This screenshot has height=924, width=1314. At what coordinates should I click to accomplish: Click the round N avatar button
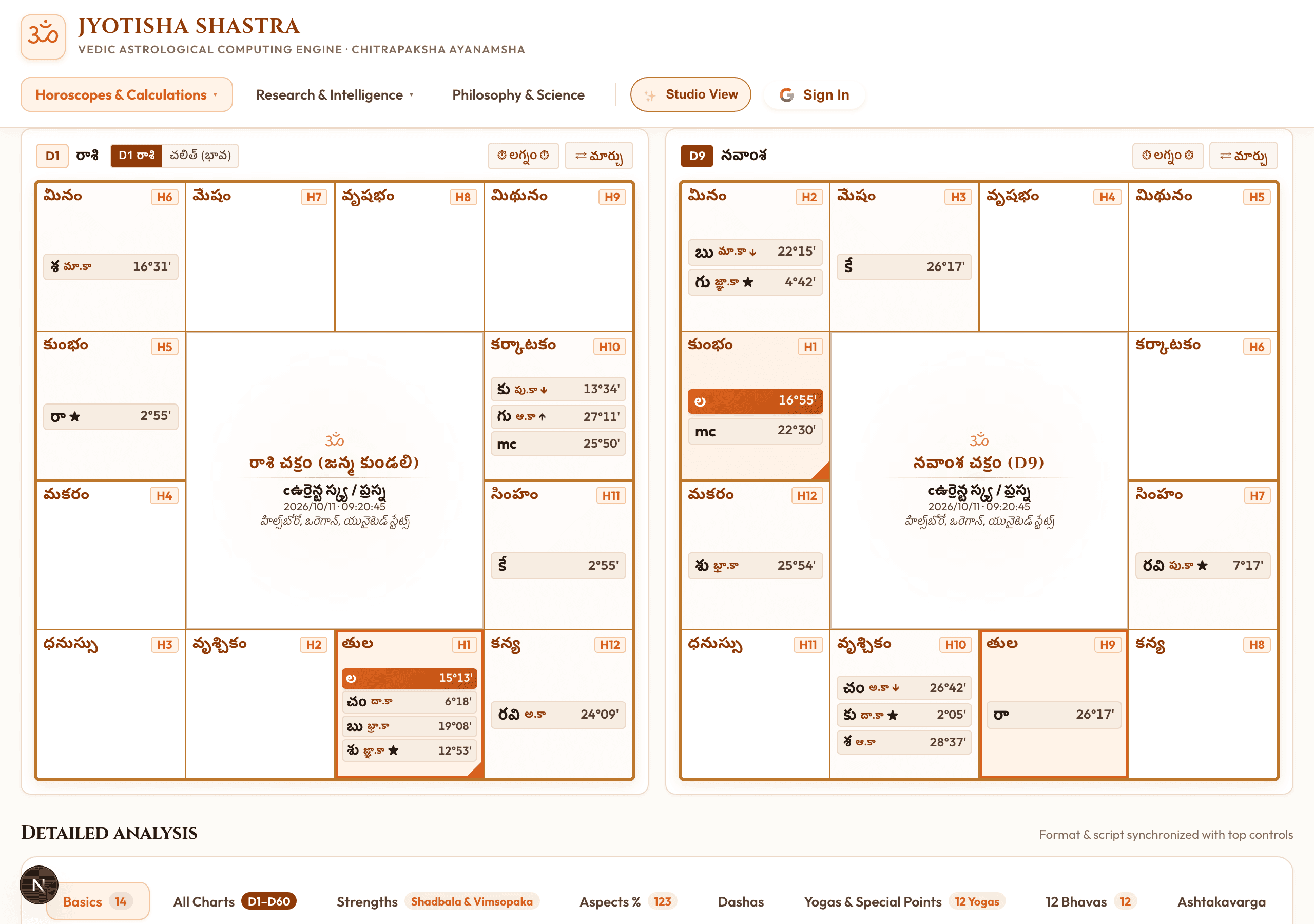(x=39, y=885)
